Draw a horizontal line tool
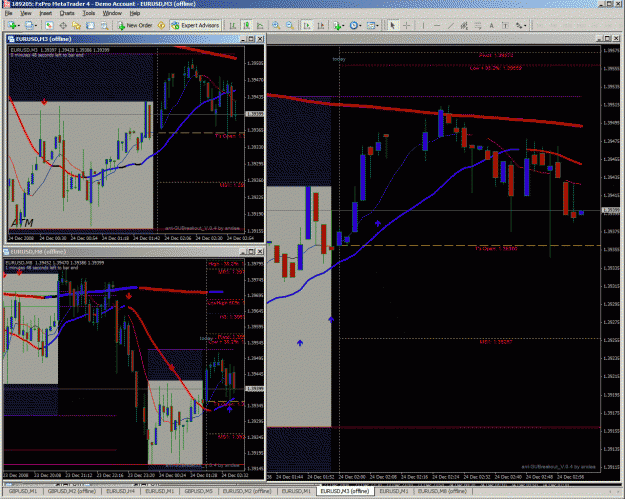Image resolution: width=625 pixels, height=499 pixels. point(437,26)
